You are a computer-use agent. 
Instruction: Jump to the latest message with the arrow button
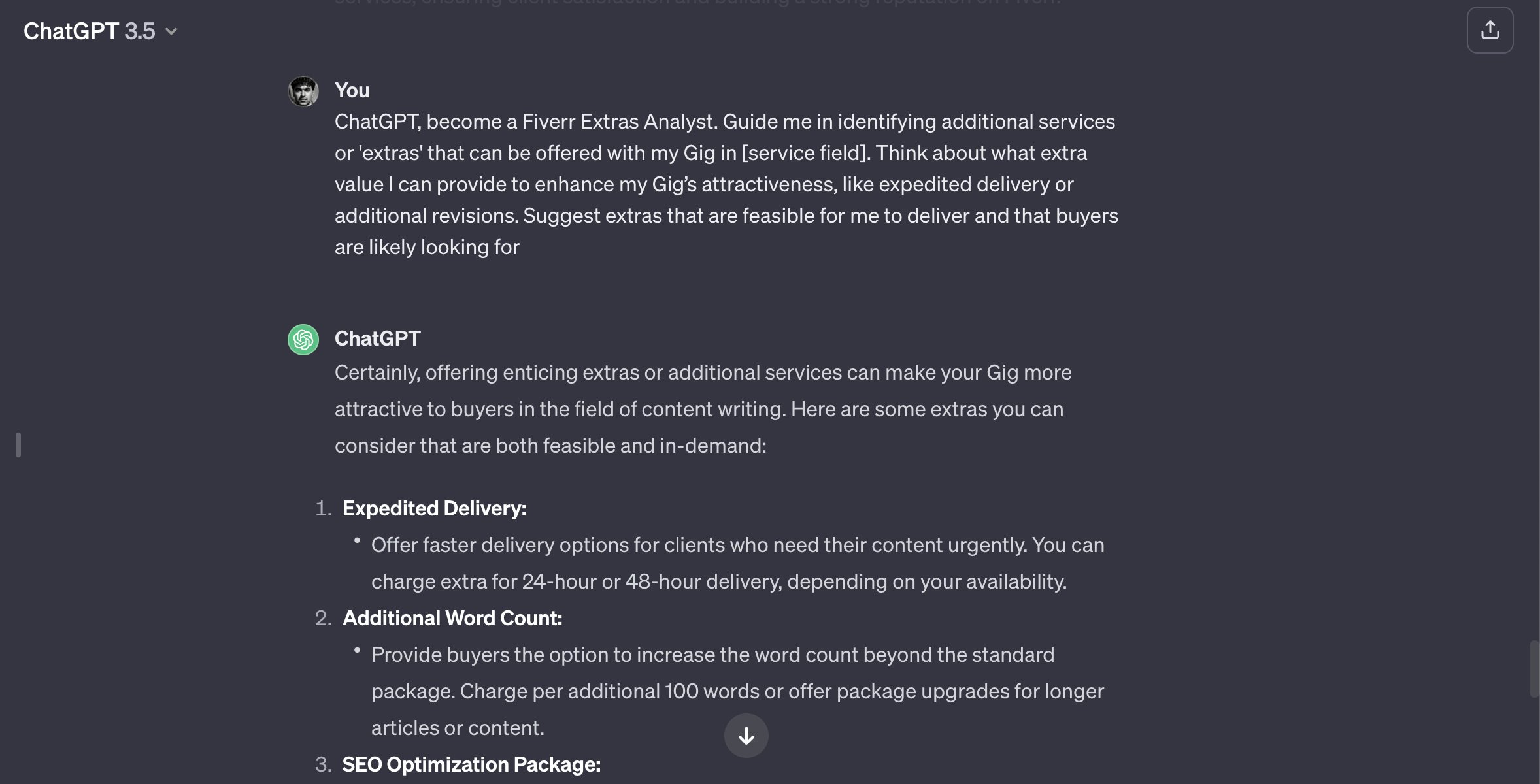click(x=746, y=736)
